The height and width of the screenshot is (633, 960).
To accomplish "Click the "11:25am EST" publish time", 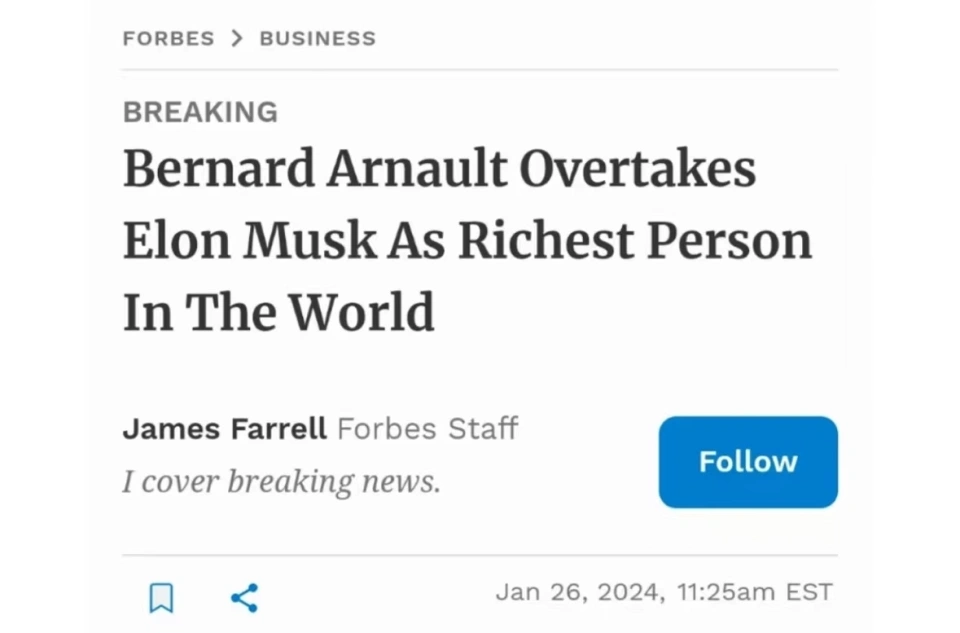I will tap(754, 591).
